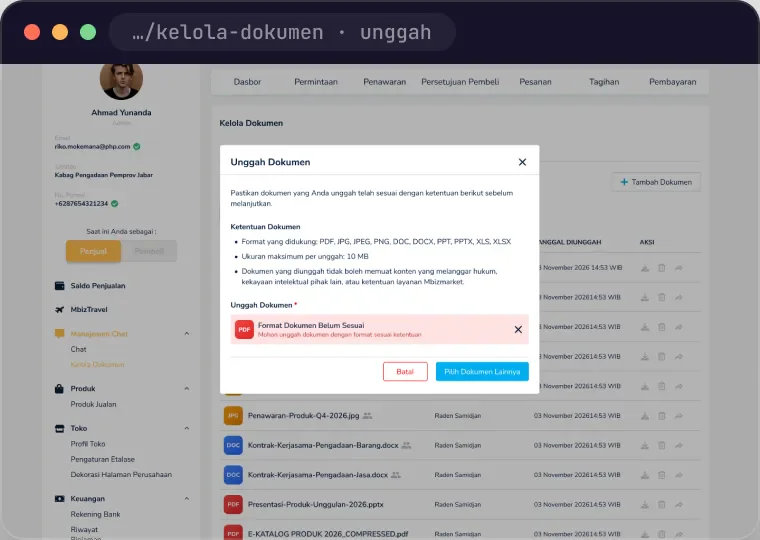This screenshot has width=760, height=540.
Task: Click the Saldo Penjualan wallet icon
Action: (60, 286)
